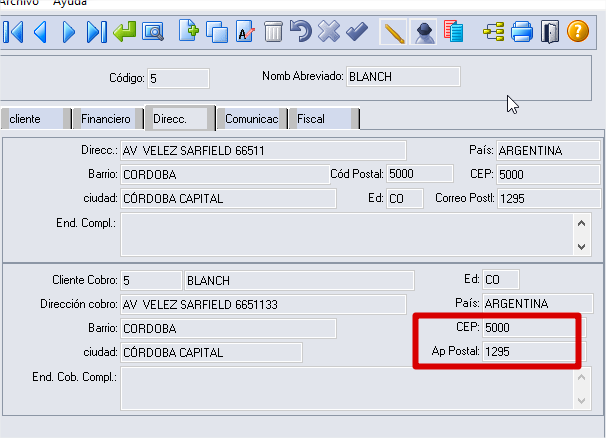The image size is (606, 438).
Task: Print using the printer icon
Action: coord(522,32)
